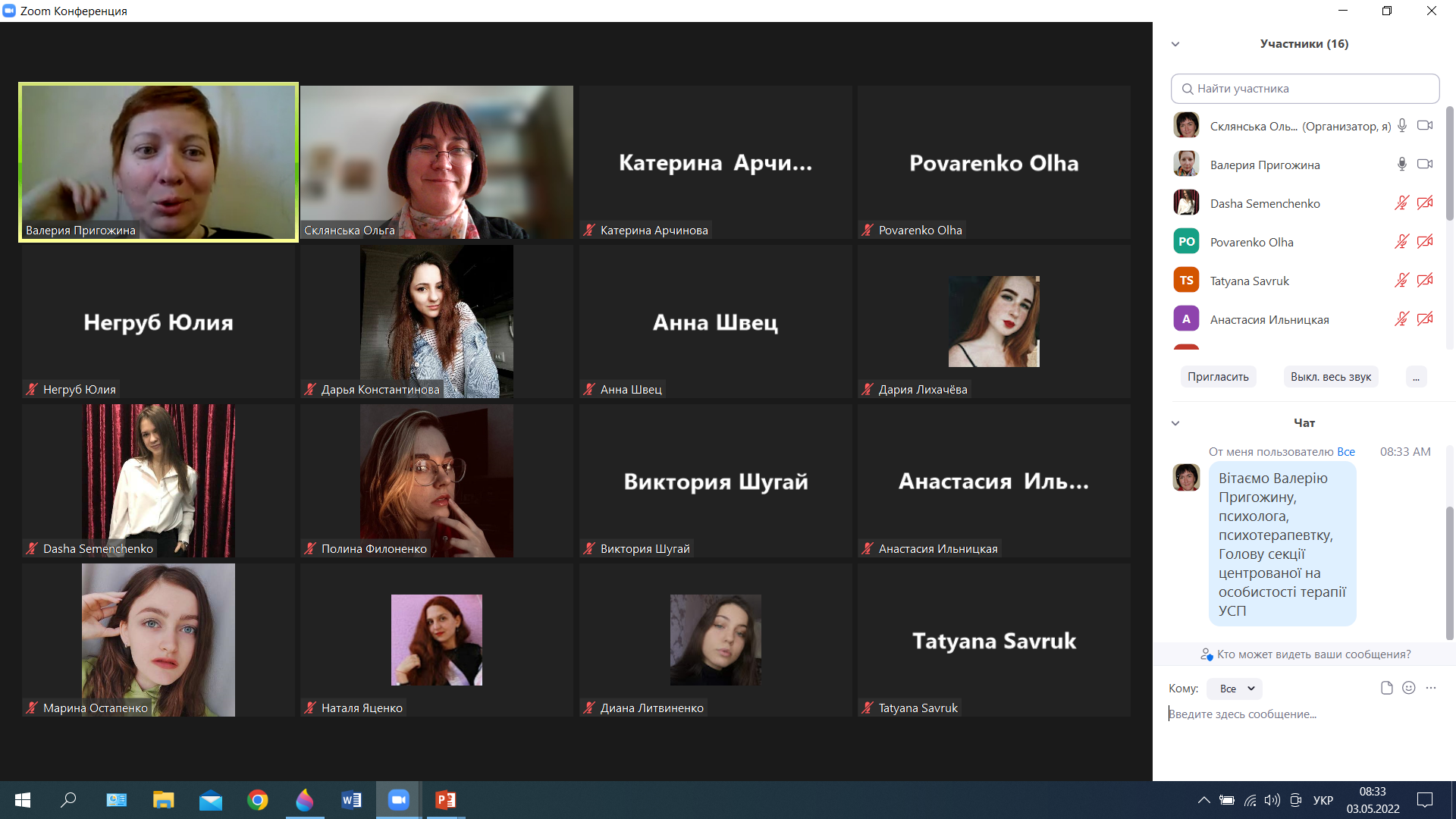Attach a file using the chat file icon

[1386, 688]
